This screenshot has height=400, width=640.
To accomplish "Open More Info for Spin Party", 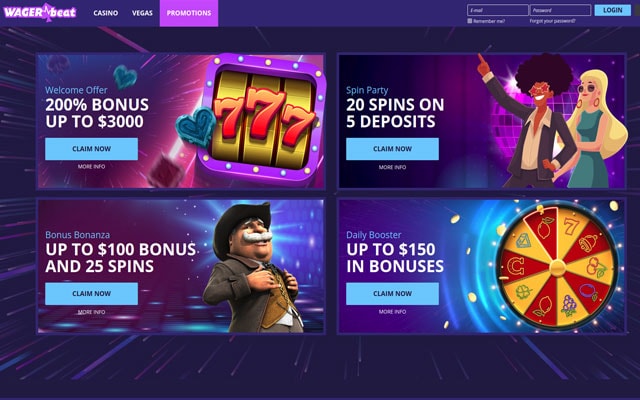I will pos(392,167).
